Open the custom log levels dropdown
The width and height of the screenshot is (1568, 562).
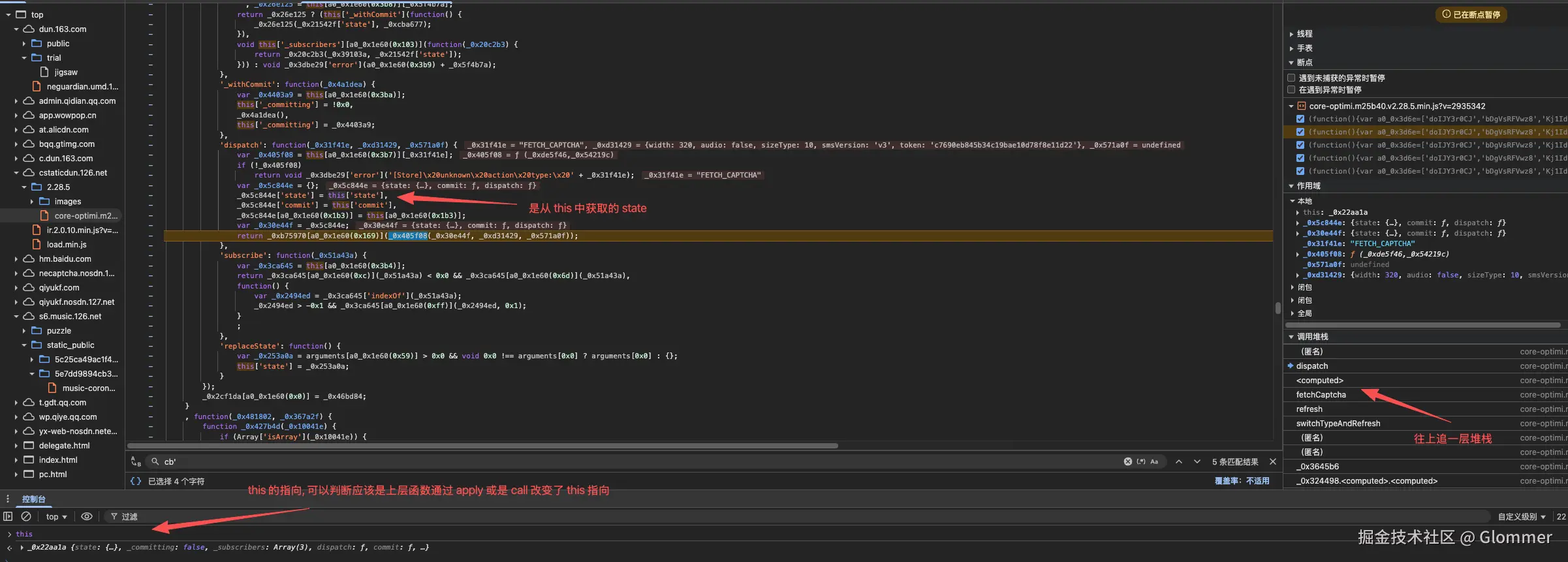[x=1522, y=516]
